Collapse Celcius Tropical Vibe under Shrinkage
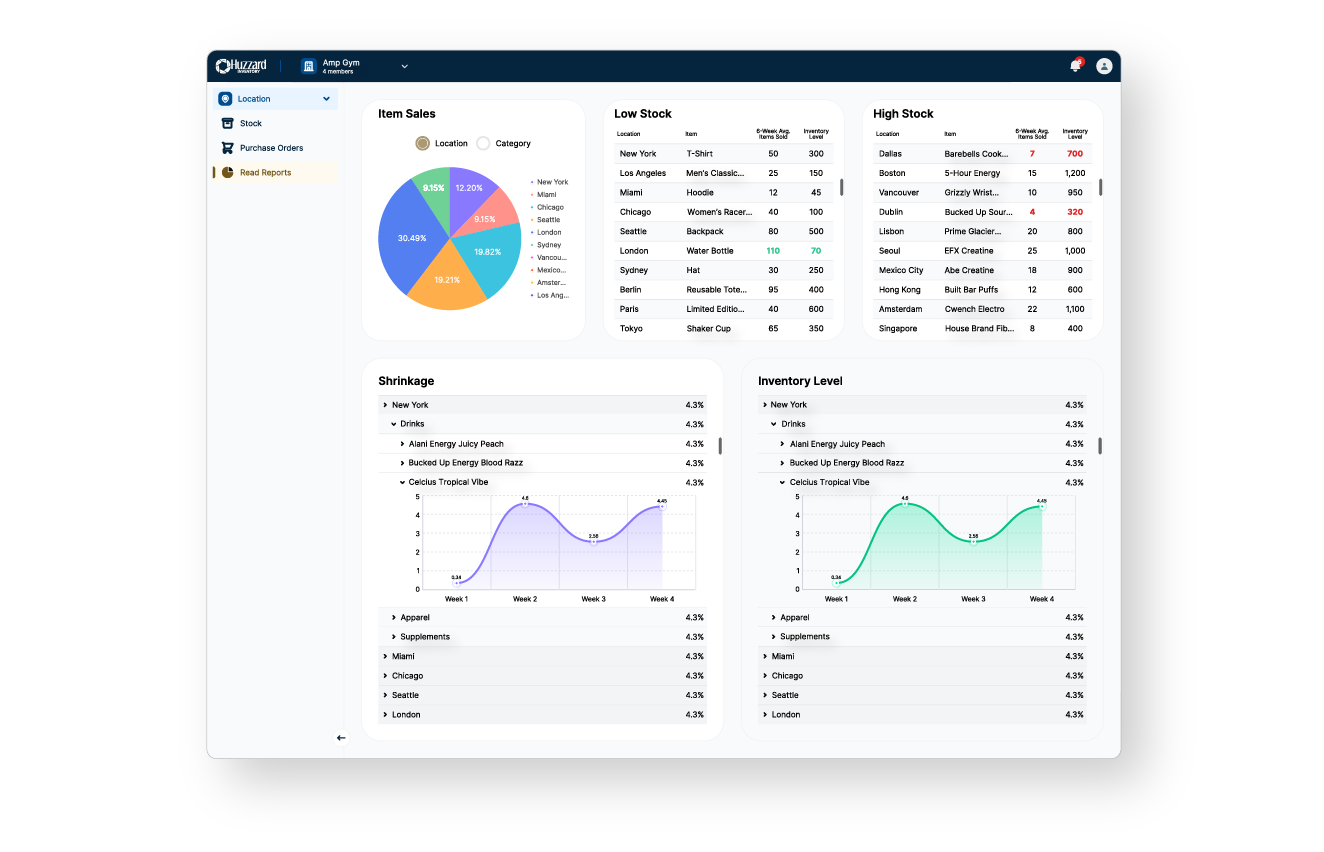Viewport: 1324px width, 852px height. (x=403, y=482)
